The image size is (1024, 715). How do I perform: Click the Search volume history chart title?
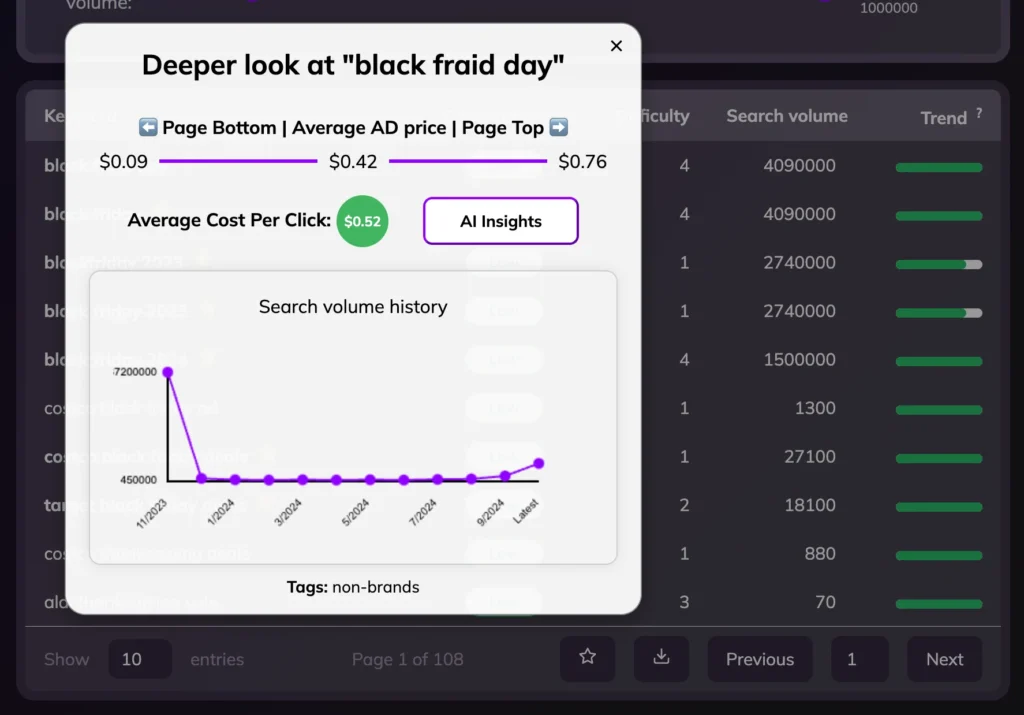(353, 307)
